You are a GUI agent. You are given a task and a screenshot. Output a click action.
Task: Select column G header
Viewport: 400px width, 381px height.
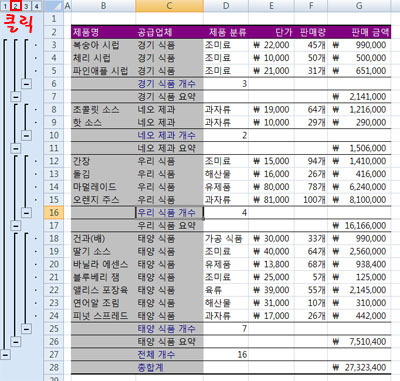359,6
